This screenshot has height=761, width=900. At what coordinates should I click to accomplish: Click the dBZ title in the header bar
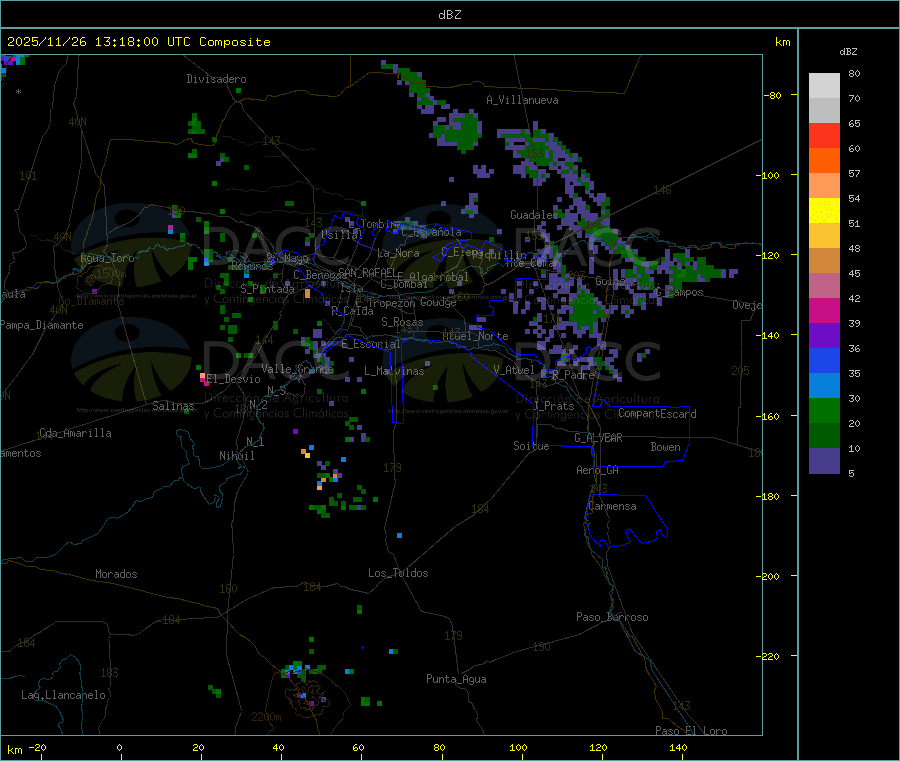coord(449,14)
